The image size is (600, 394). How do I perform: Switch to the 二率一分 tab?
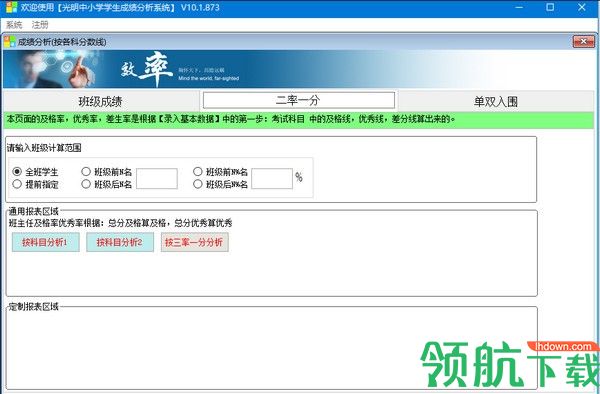pyautogui.click(x=298, y=101)
